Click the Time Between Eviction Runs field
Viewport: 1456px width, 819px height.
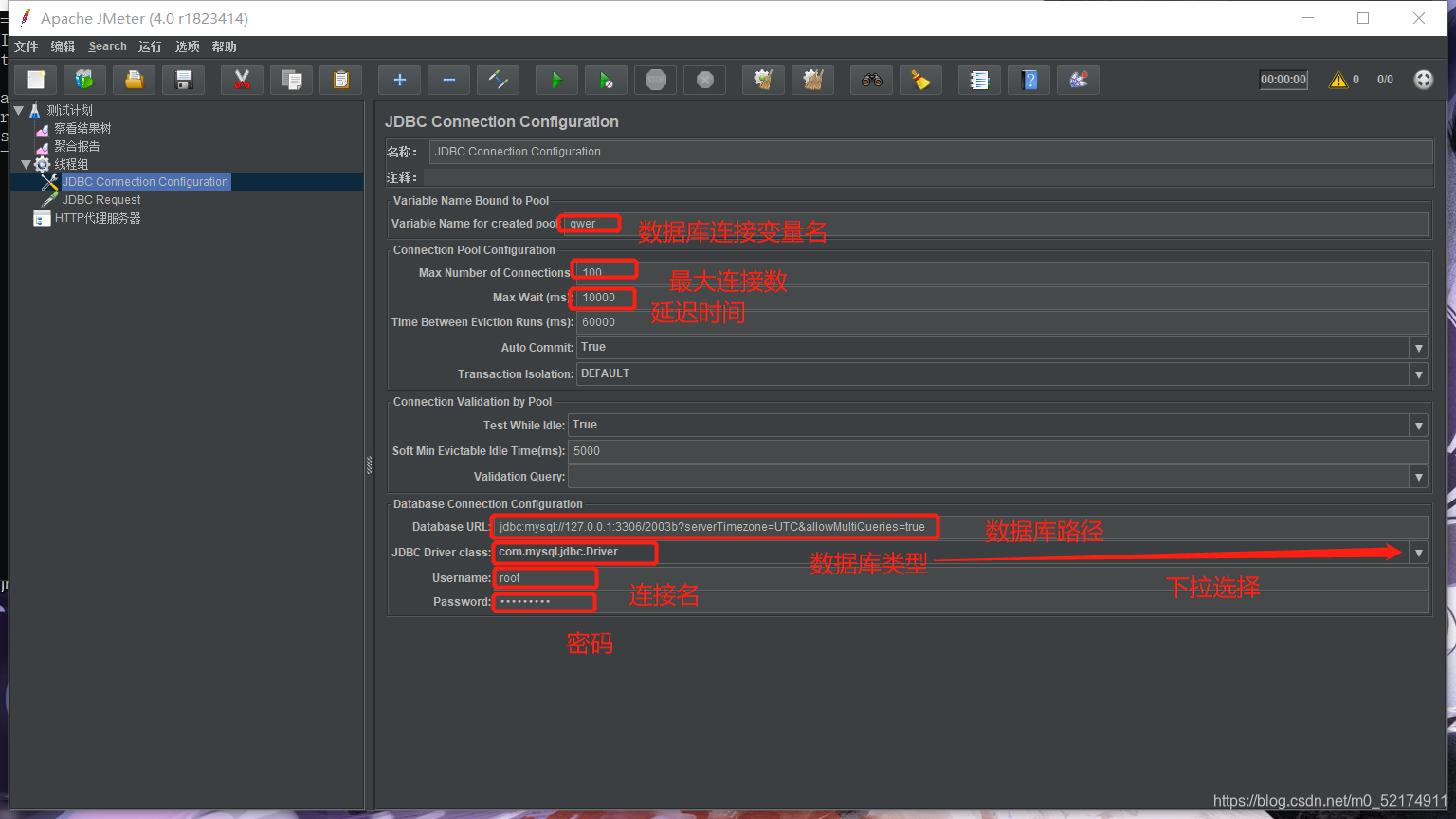tap(1002, 322)
